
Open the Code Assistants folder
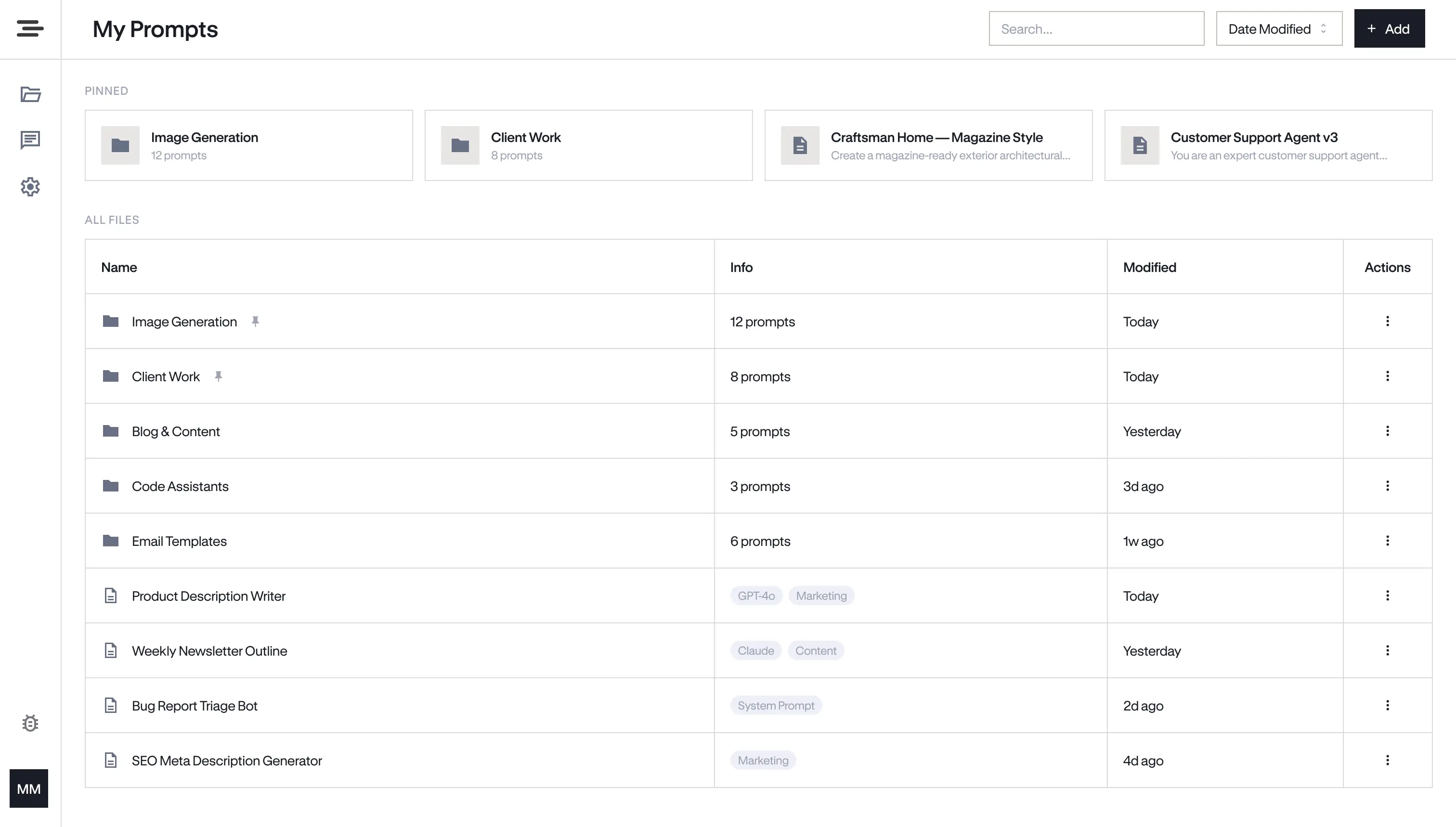(x=180, y=486)
